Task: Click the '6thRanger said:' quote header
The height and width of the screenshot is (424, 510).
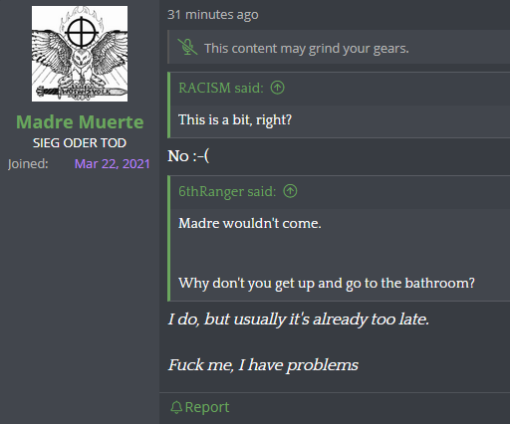Action: [x=227, y=191]
